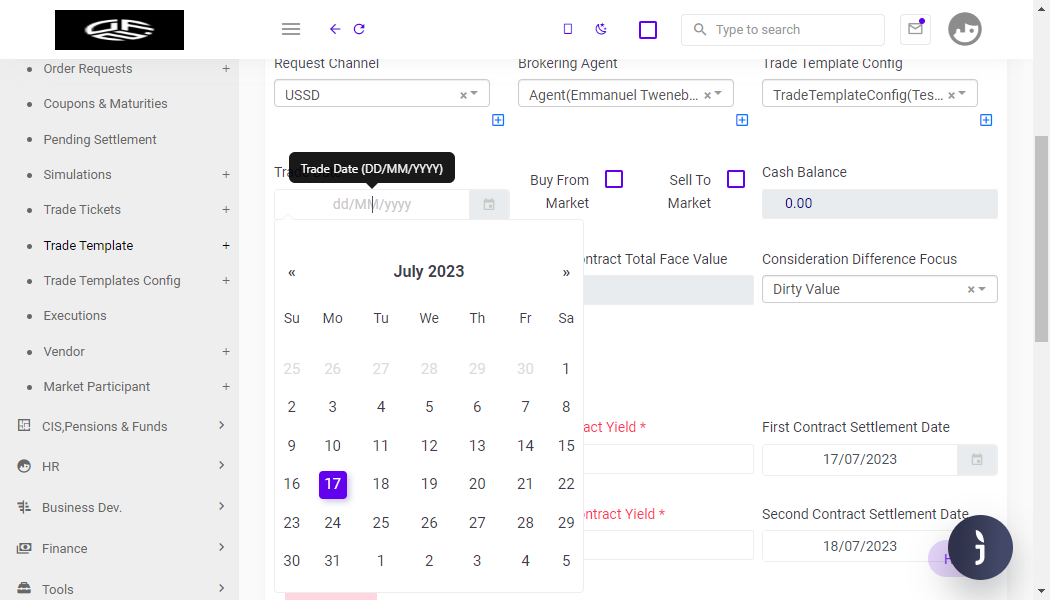Open the mail notifications icon
The image size is (1050, 600).
tap(915, 29)
